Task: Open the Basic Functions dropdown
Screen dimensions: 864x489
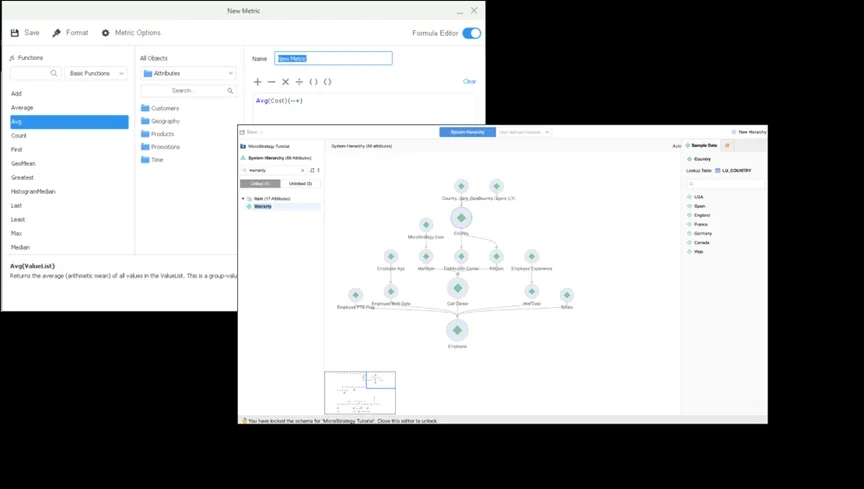Action: click(97, 73)
